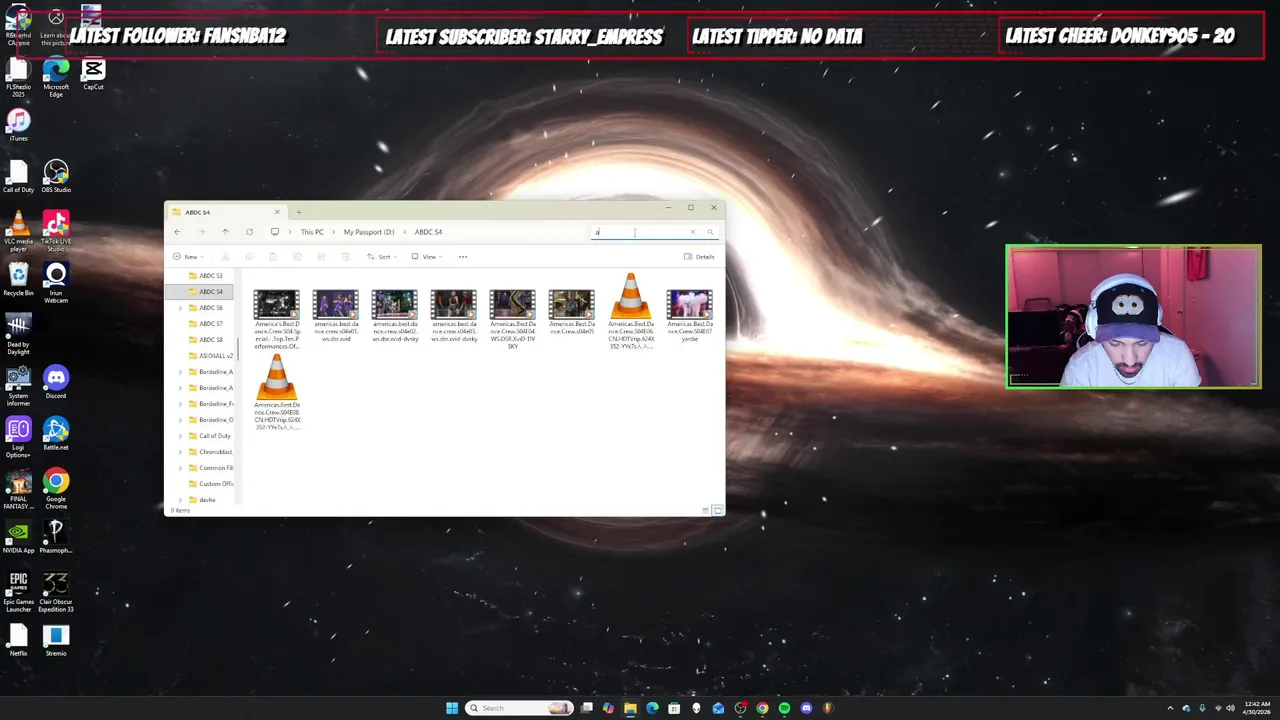Screen dimensions: 1280x720
Task: Toggle the Details pane
Action: (699, 257)
